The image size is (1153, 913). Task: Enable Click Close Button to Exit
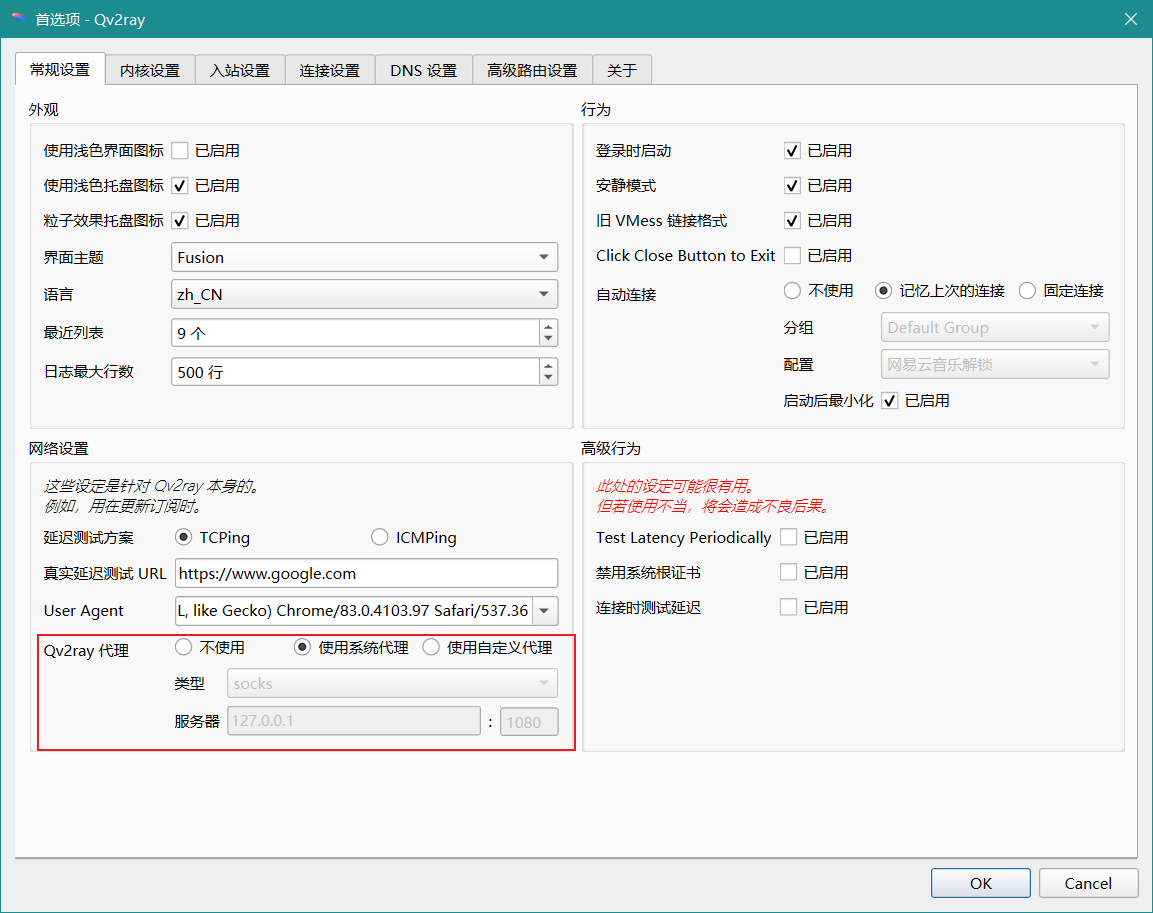coord(792,256)
